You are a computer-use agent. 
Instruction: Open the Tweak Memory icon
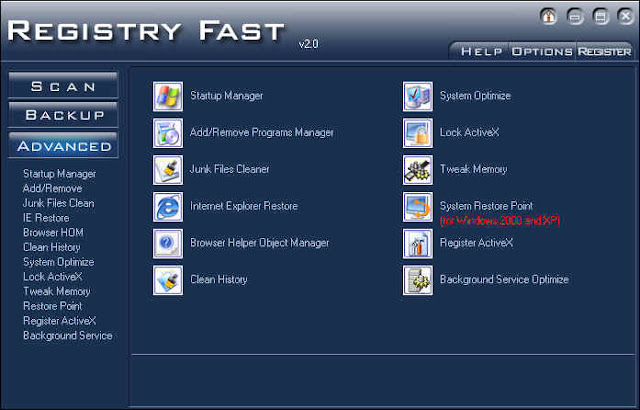tap(418, 170)
